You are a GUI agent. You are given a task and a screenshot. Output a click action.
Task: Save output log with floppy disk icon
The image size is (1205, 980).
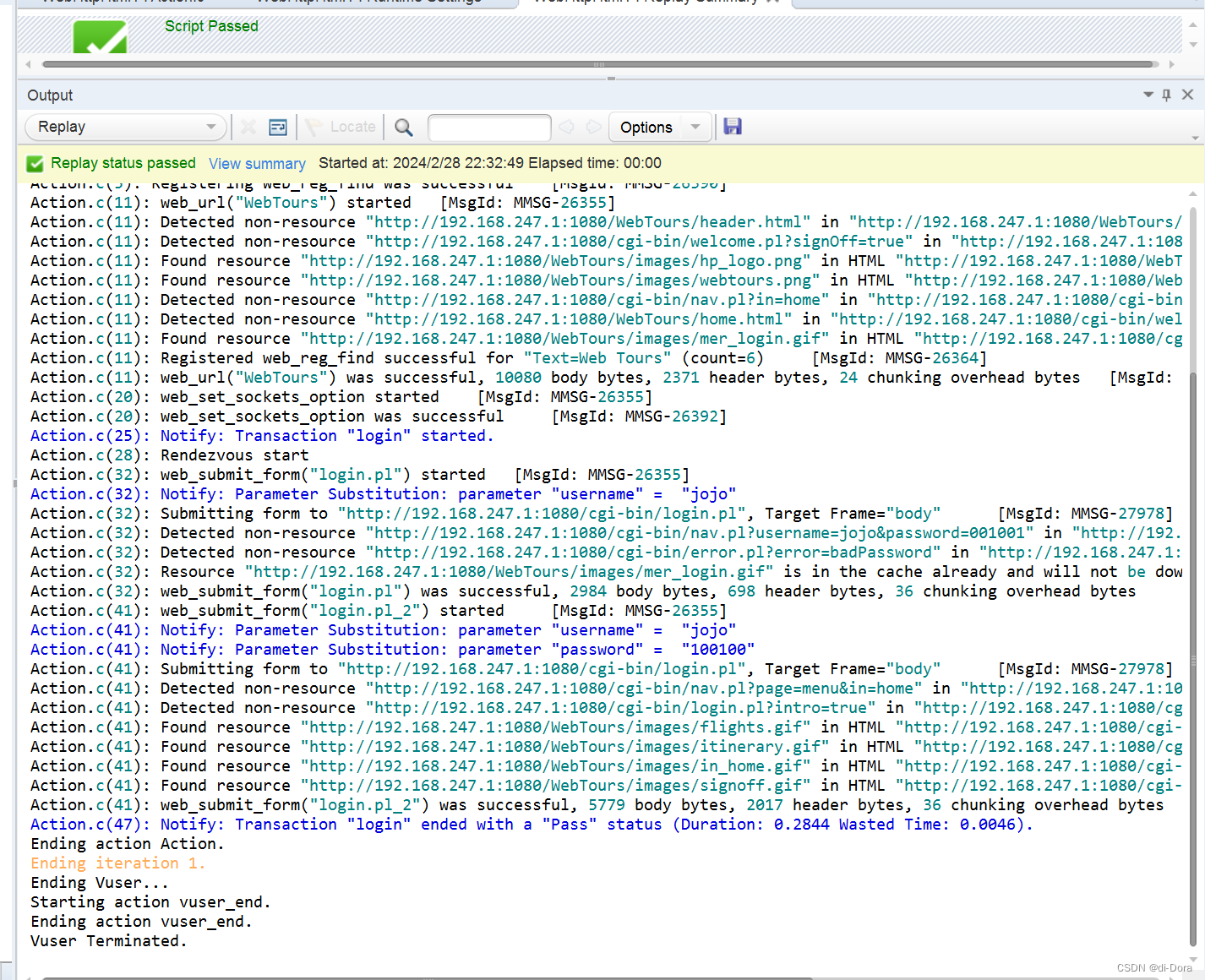point(733,127)
